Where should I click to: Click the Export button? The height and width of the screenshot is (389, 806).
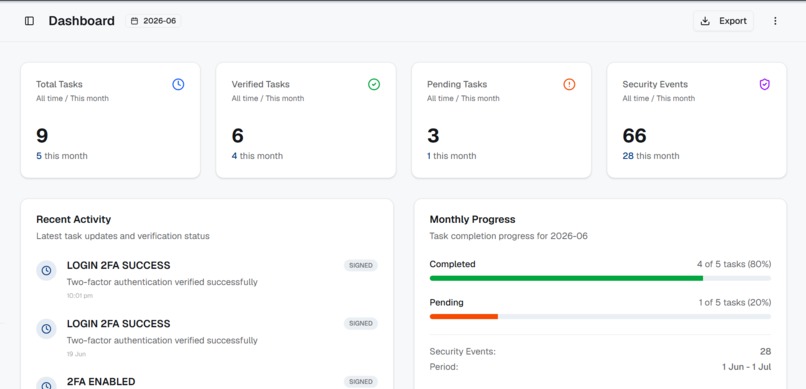723,21
